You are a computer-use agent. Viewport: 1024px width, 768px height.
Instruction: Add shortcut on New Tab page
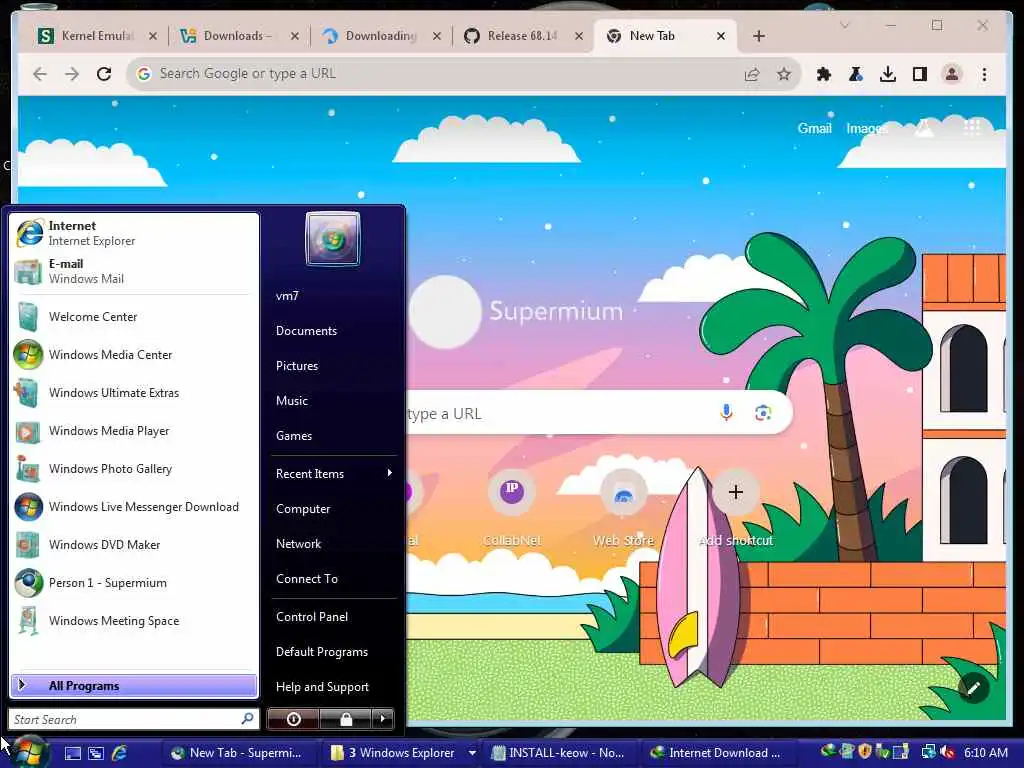(735, 506)
